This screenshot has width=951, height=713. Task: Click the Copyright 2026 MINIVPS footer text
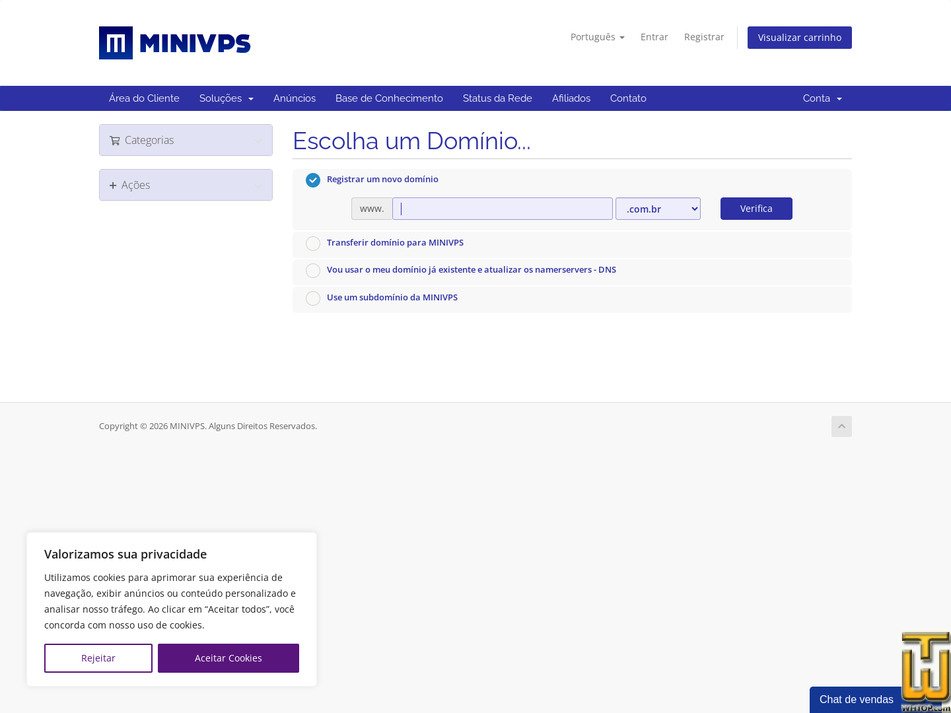207,426
